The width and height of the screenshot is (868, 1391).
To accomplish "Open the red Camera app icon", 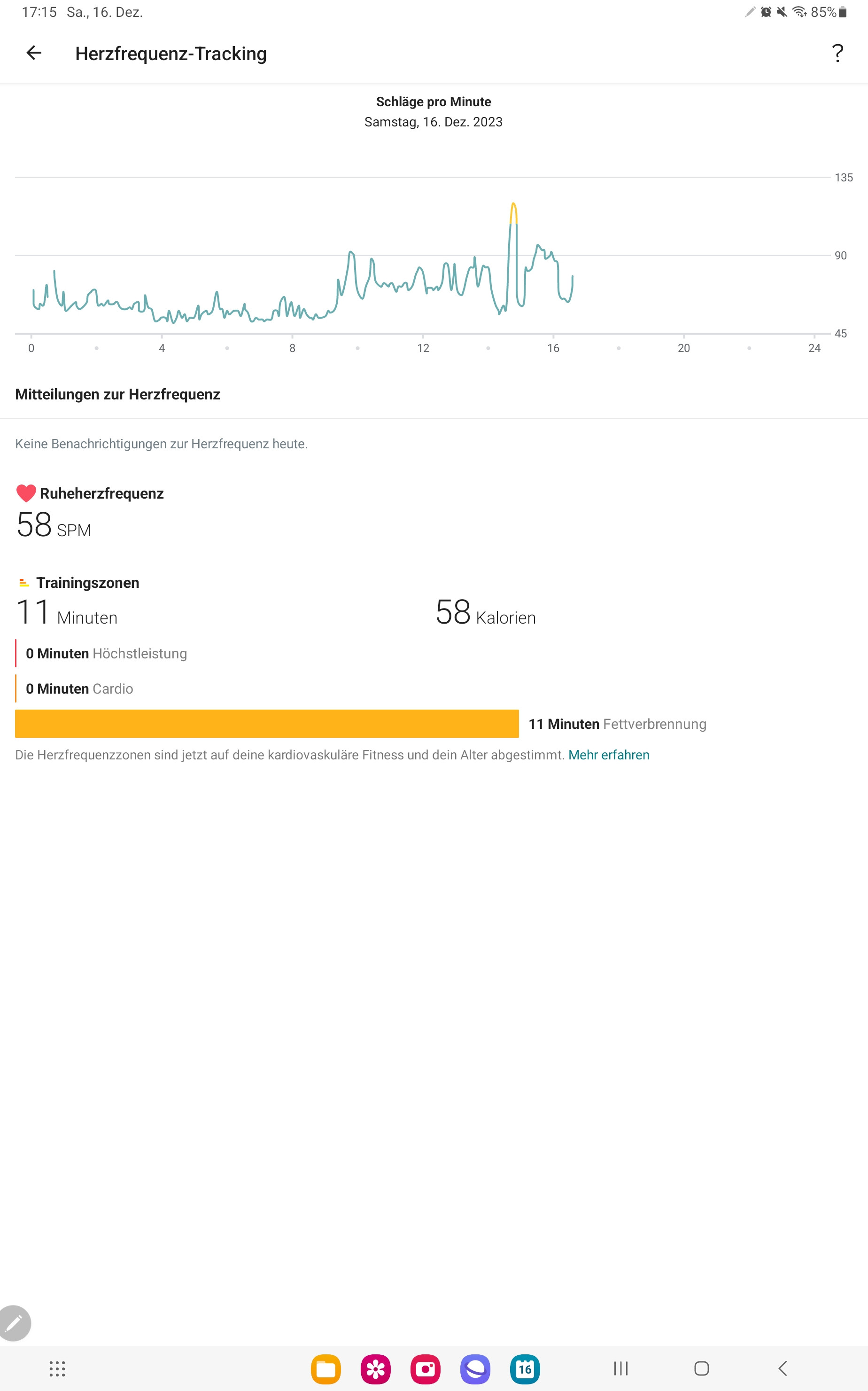I will point(426,1368).
